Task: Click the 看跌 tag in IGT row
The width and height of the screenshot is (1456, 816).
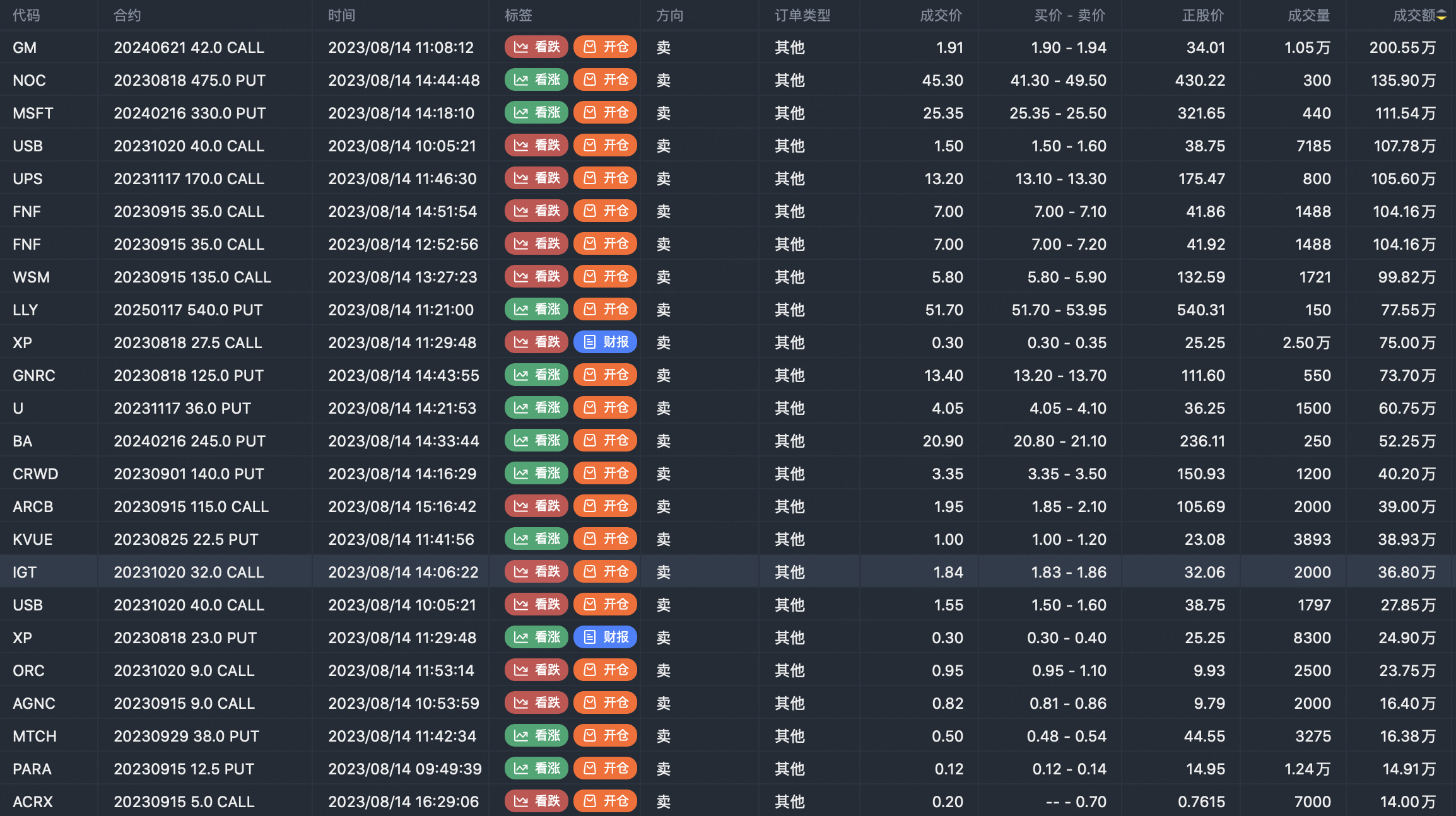Action: tap(536, 572)
